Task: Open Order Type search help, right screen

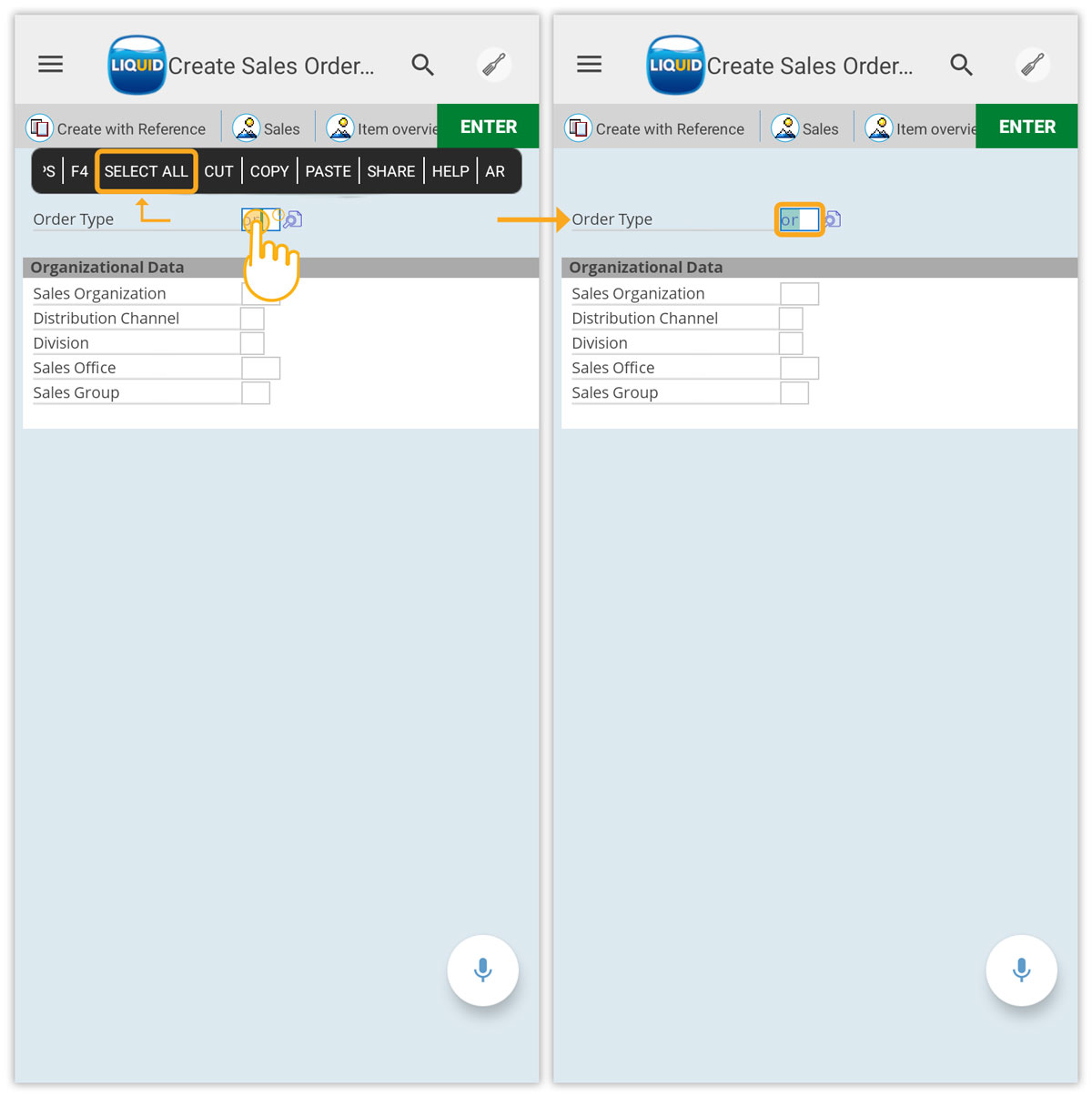Action: pyautogui.click(x=833, y=219)
